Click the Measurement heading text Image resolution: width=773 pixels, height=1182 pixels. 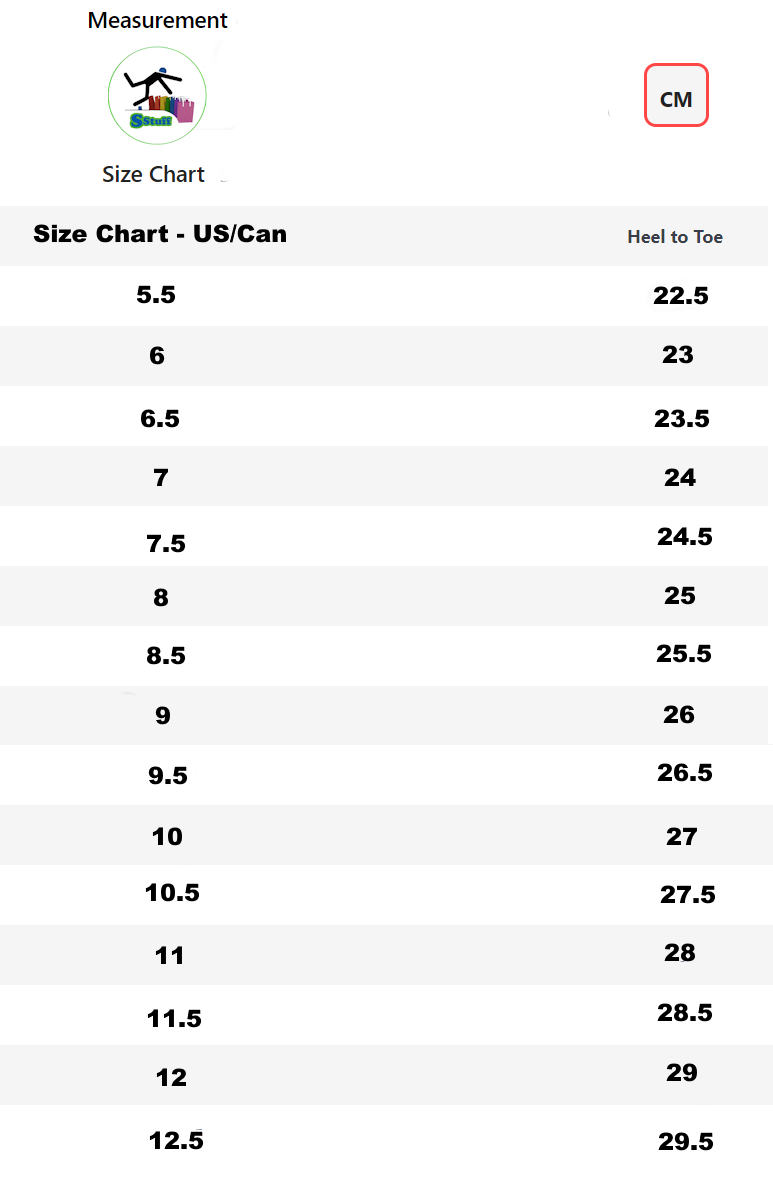click(158, 20)
